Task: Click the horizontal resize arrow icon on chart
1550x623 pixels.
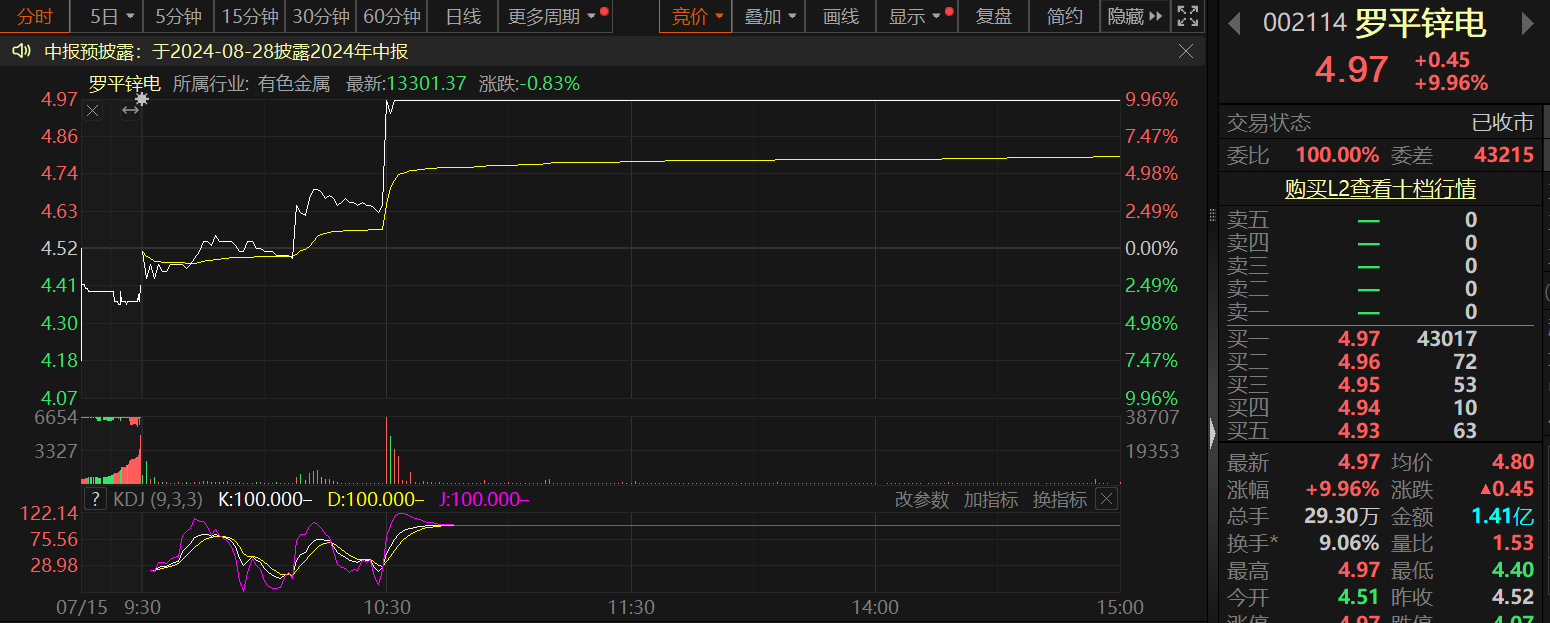Action: pyautogui.click(x=130, y=110)
